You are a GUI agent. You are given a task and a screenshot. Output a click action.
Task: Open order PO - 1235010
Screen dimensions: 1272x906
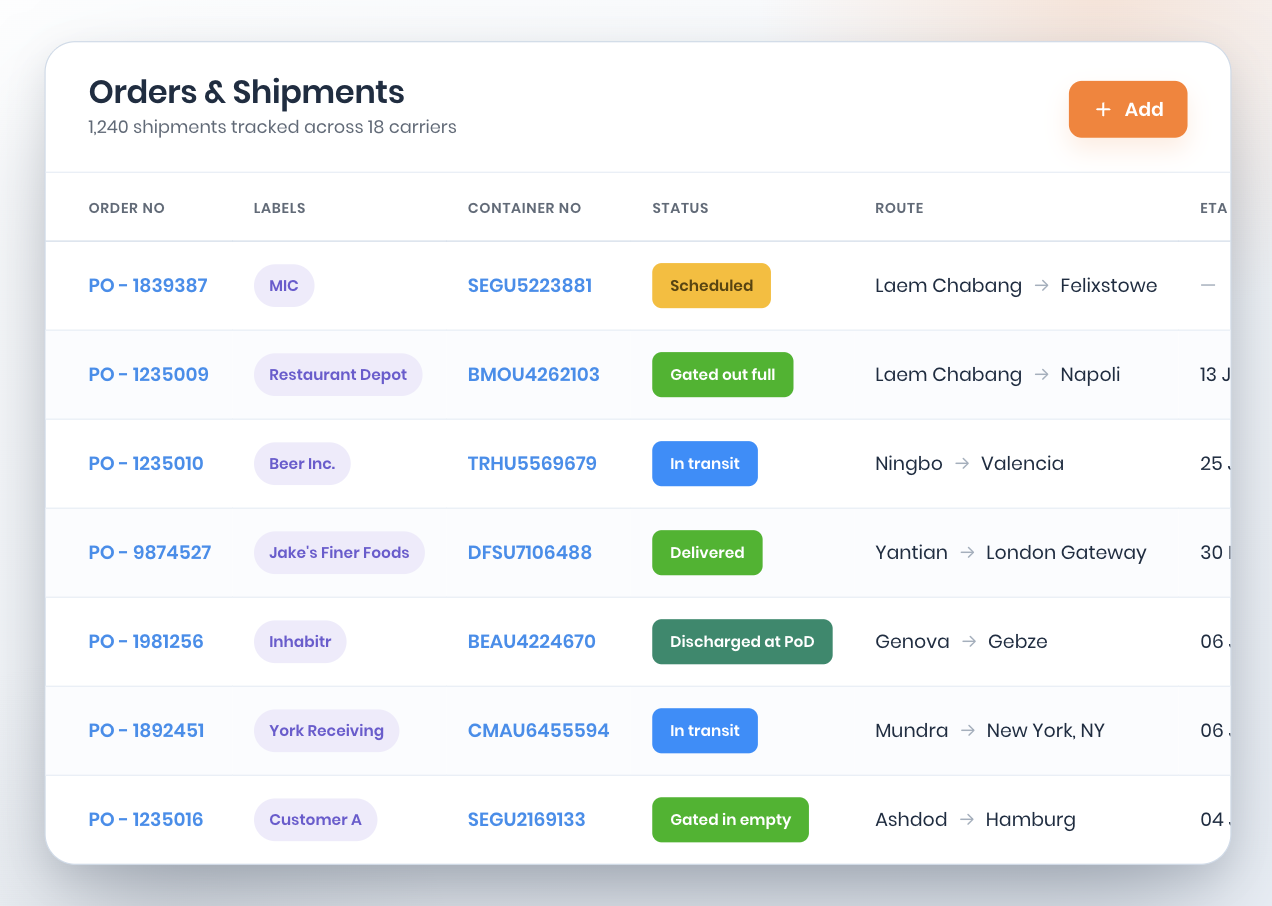[x=146, y=464]
